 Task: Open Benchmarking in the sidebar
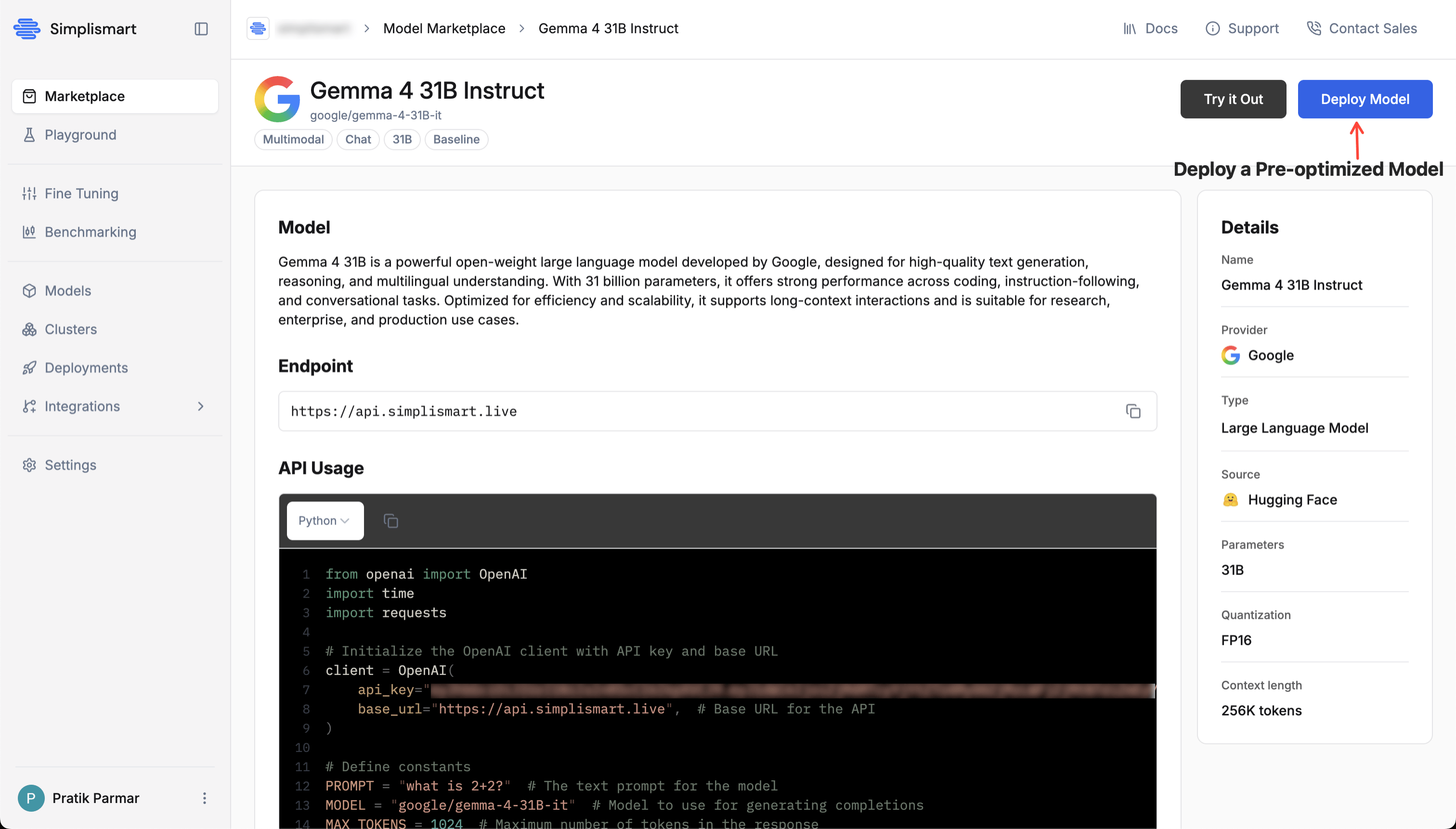click(115, 232)
